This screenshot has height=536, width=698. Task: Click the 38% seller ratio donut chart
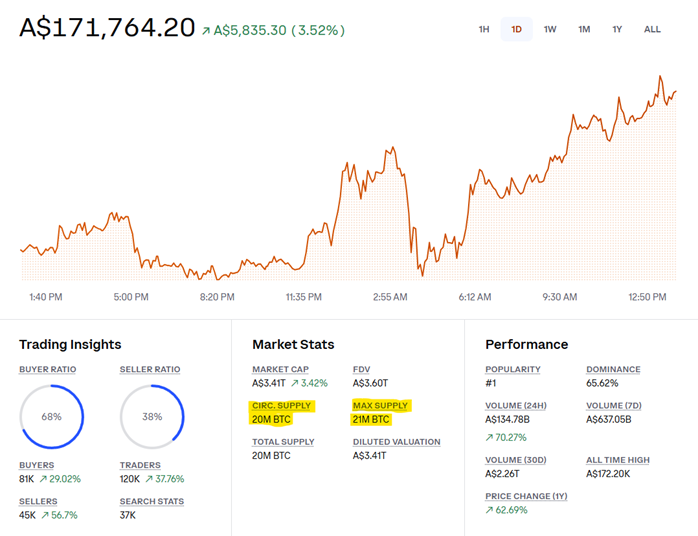pyautogui.click(x=152, y=416)
